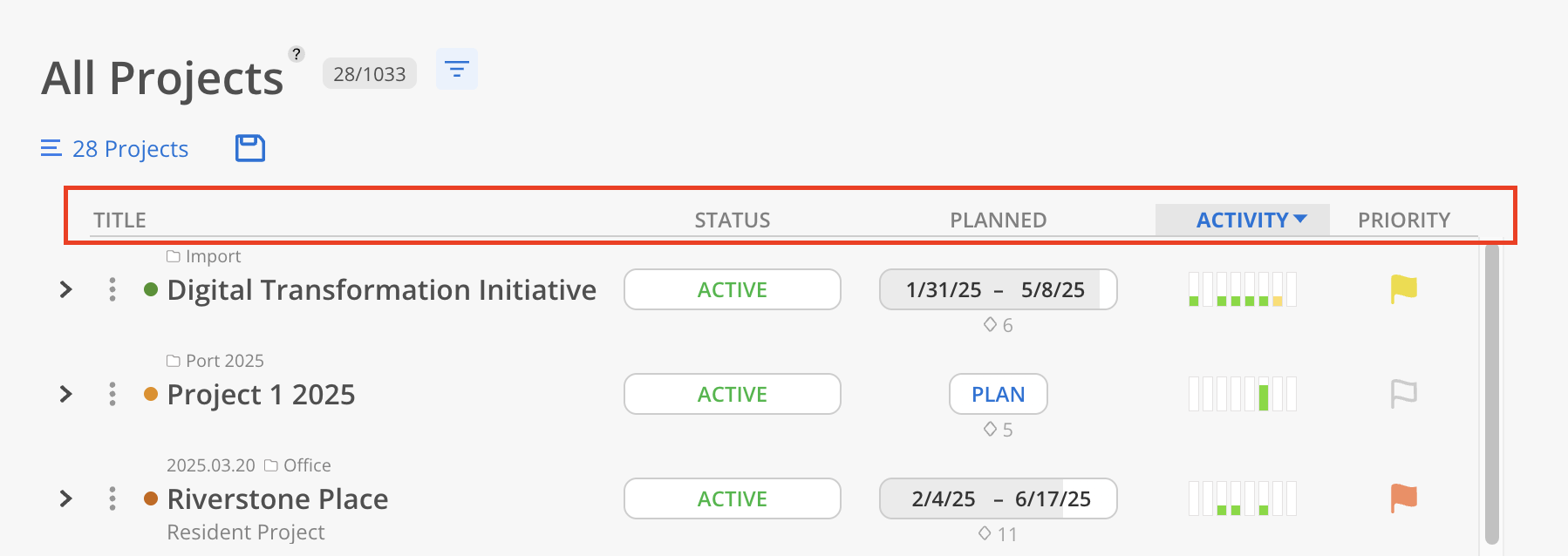
Task: Open three-dot menu for Digital Transformation Initiative
Action: pyautogui.click(x=112, y=289)
